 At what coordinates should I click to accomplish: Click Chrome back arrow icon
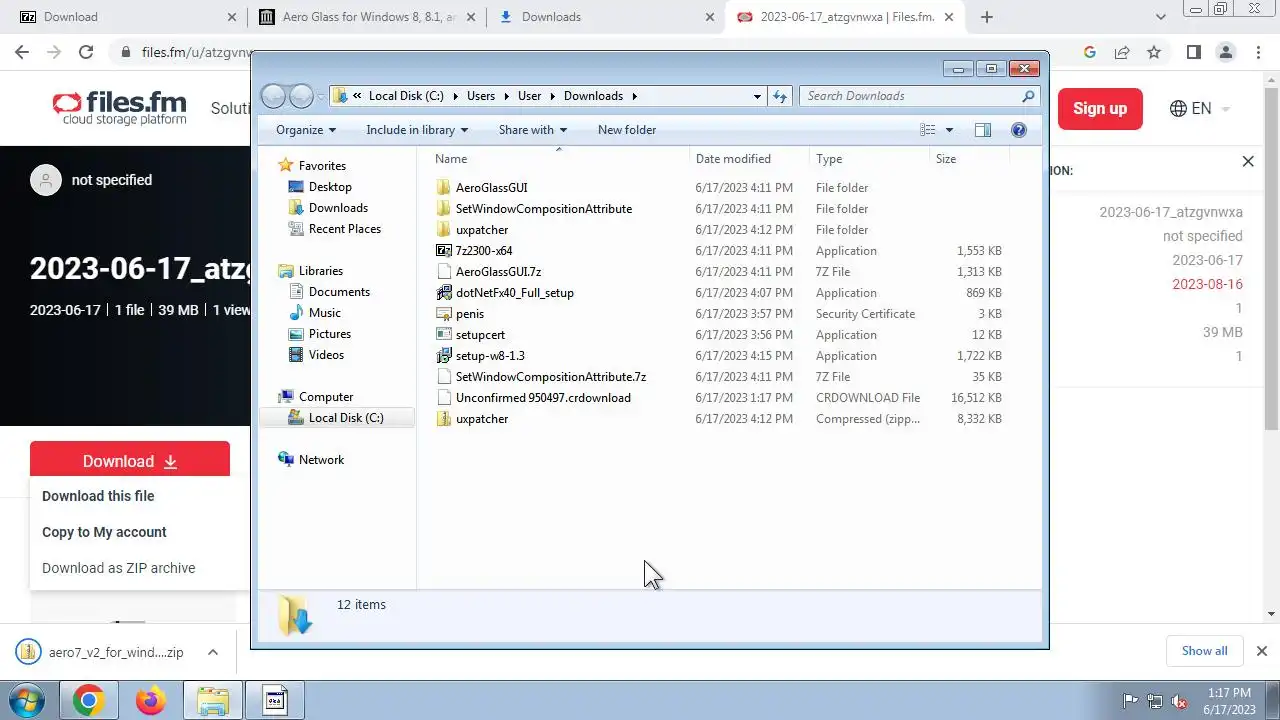(x=23, y=52)
